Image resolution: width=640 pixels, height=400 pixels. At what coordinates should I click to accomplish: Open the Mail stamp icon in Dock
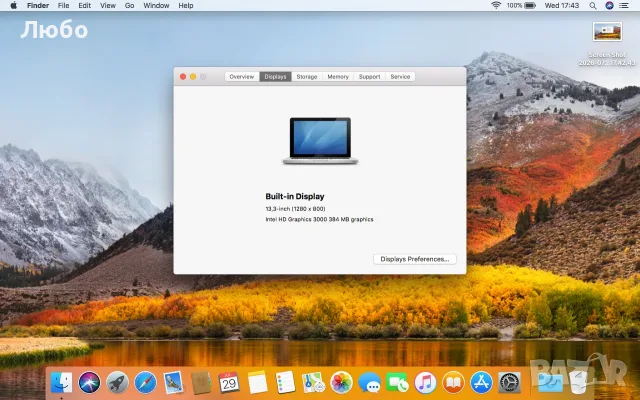pyautogui.click(x=173, y=383)
